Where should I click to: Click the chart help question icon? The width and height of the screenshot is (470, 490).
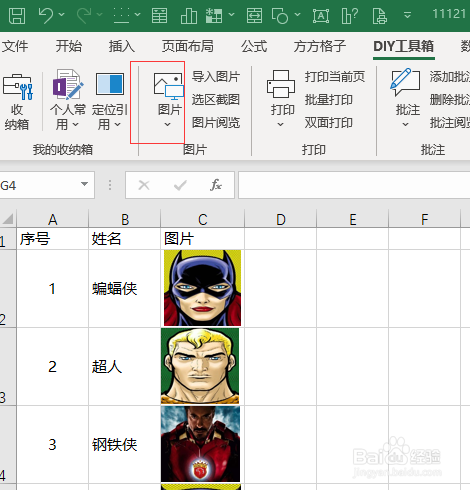350,15
